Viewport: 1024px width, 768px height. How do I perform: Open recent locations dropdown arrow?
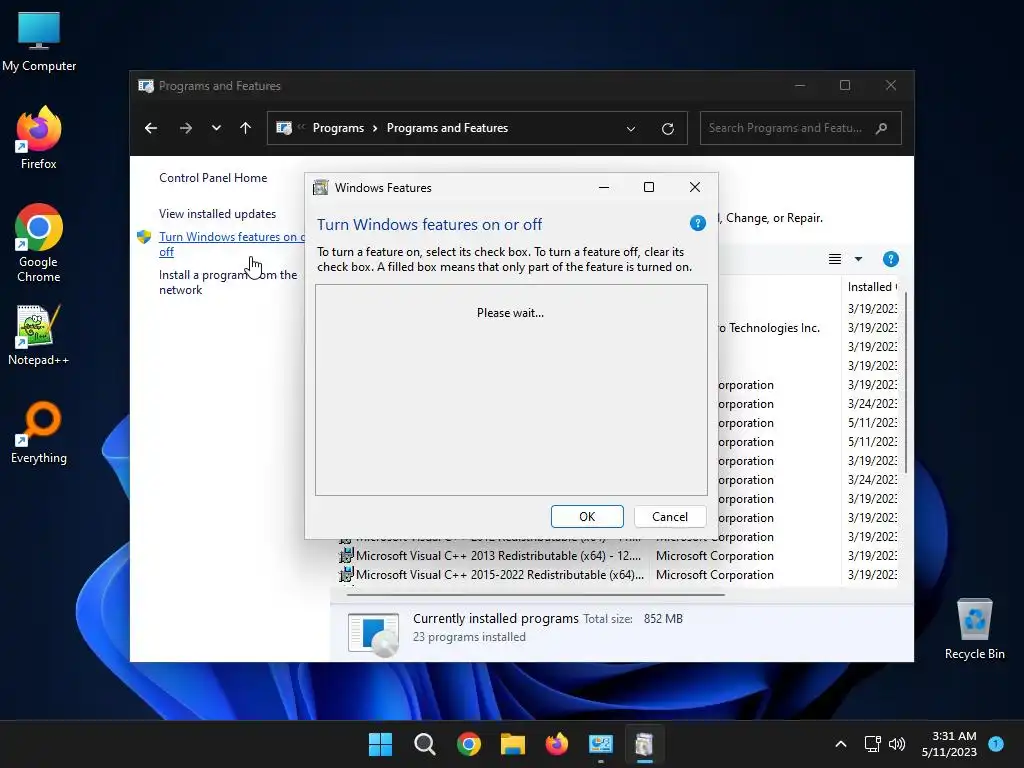pyautogui.click(x=216, y=128)
